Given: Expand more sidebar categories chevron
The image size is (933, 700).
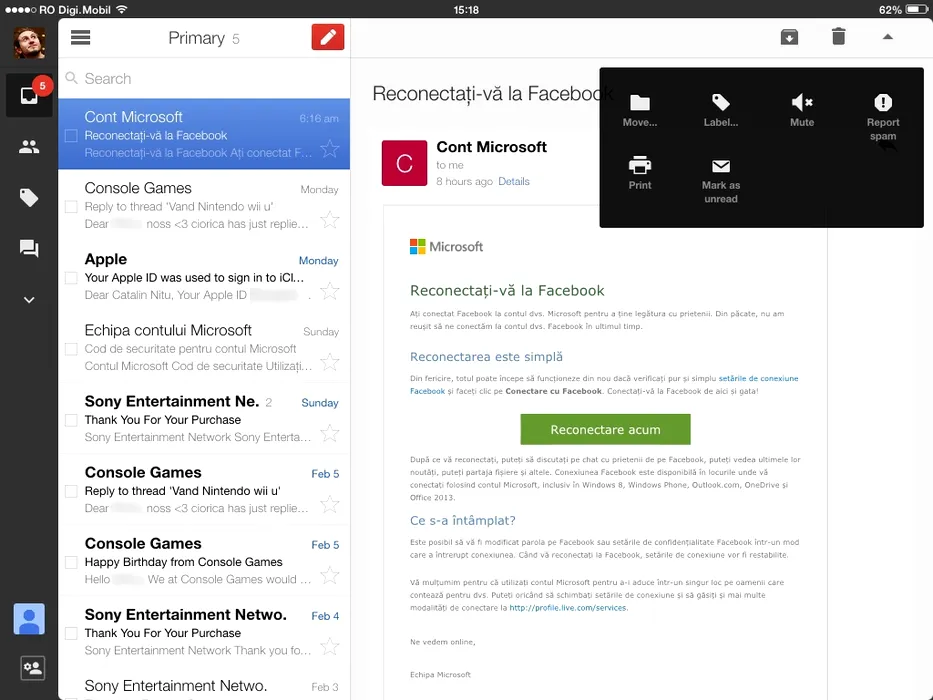Looking at the screenshot, I should coord(29,300).
